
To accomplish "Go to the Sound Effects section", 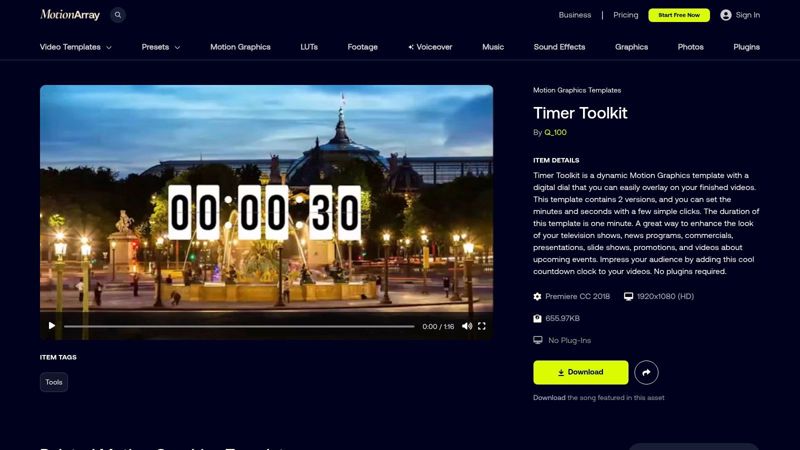I will click(x=559, y=47).
